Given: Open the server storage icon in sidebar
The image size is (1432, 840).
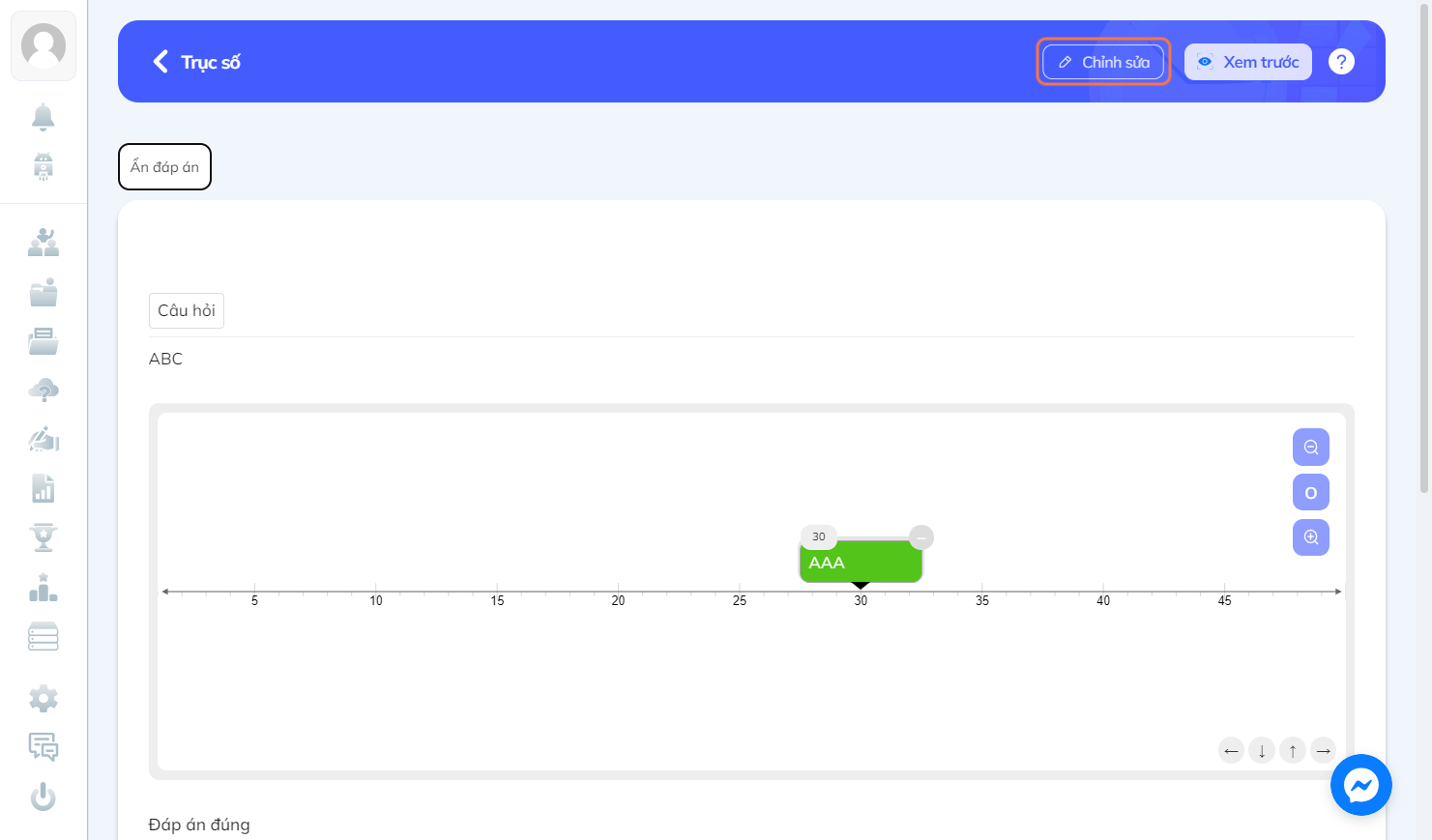Looking at the screenshot, I should pos(44,637).
